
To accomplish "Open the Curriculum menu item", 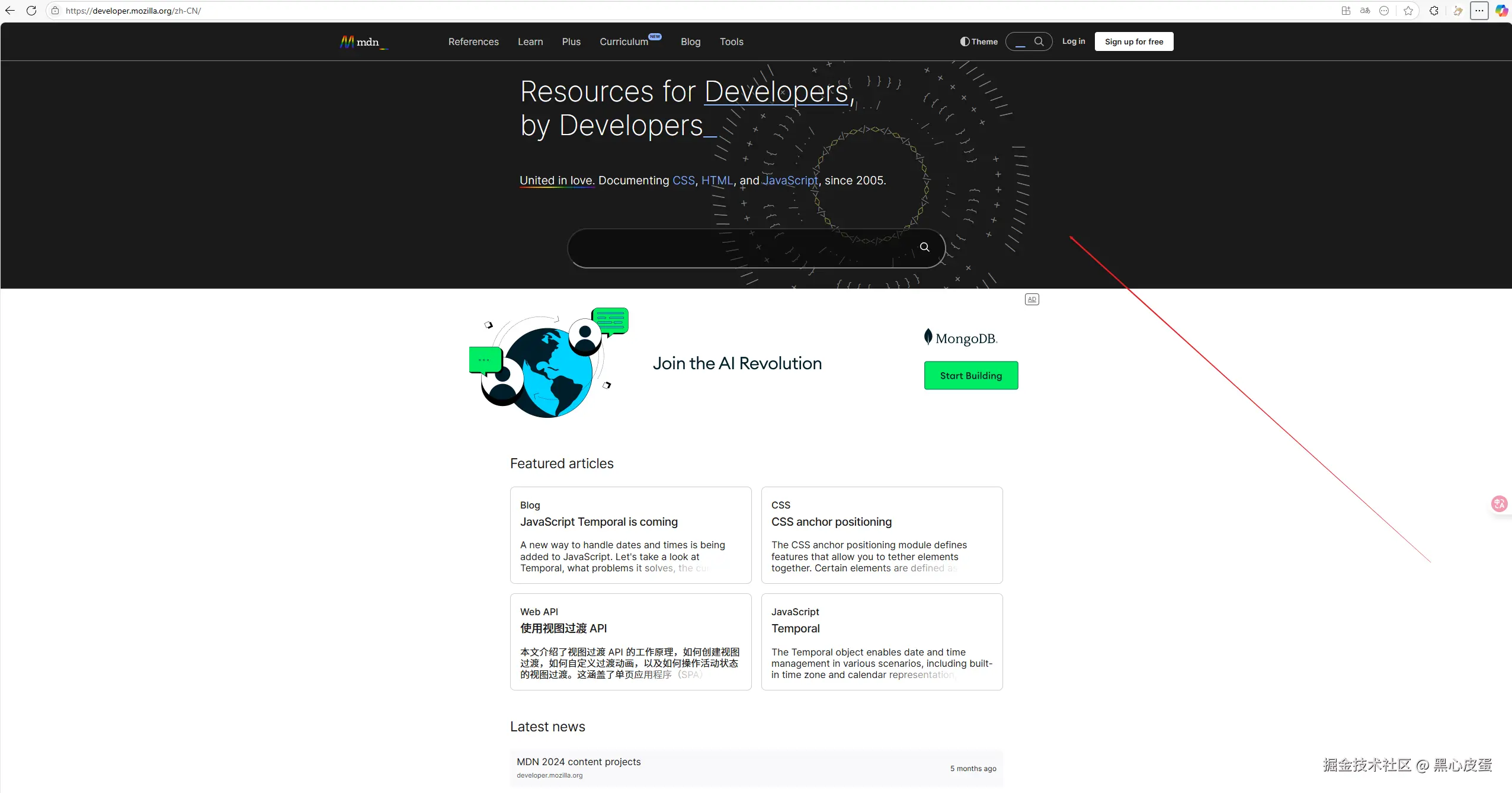I will pyautogui.click(x=624, y=41).
